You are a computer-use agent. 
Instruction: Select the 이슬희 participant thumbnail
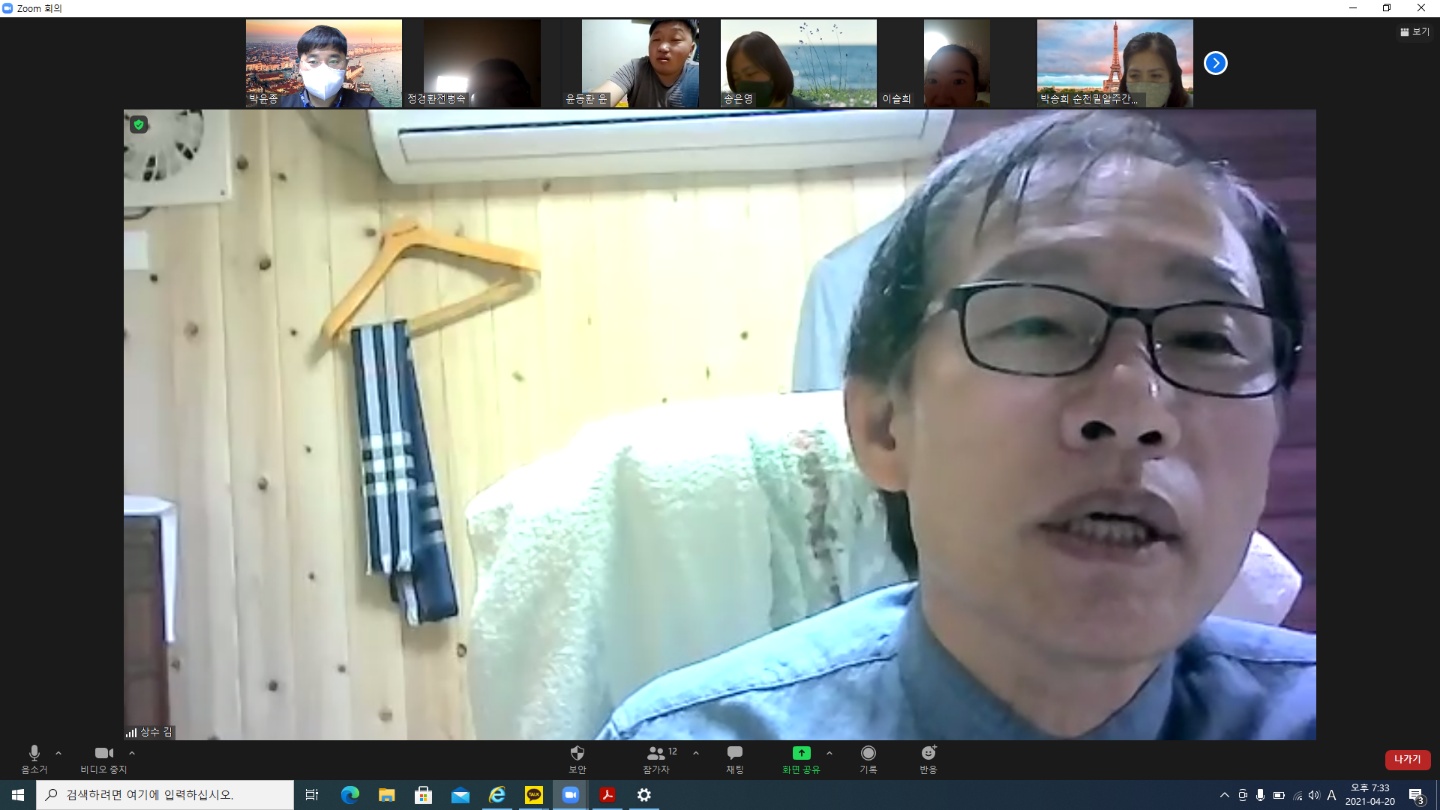point(956,63)
